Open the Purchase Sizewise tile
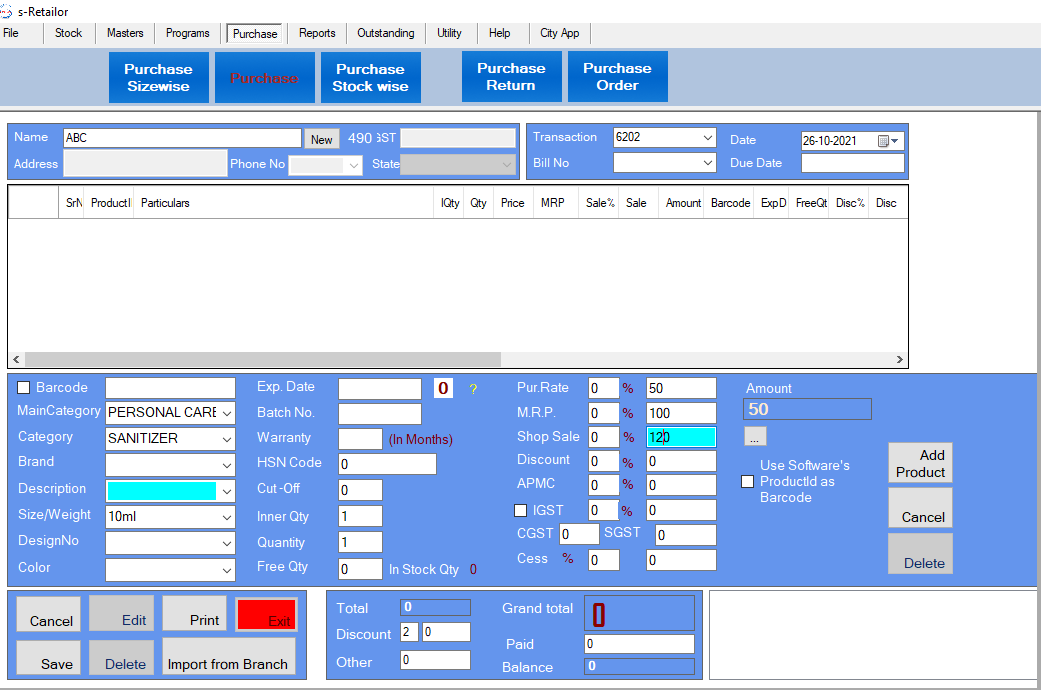The width and height of the screenshot is (1041, 690). click(x=158, y=77)
